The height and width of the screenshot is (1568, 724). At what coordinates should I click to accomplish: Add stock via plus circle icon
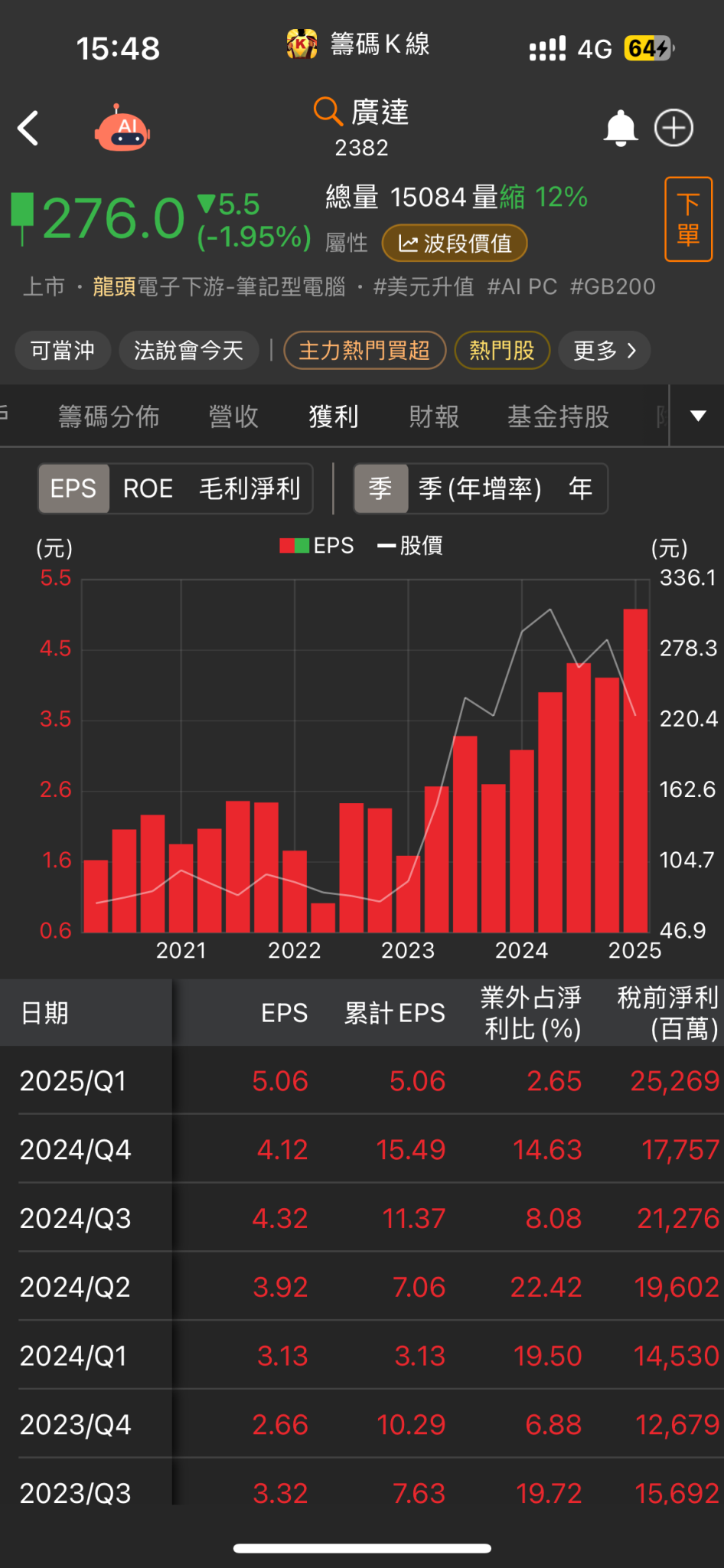pyautogui.click(x=673, y=128)
